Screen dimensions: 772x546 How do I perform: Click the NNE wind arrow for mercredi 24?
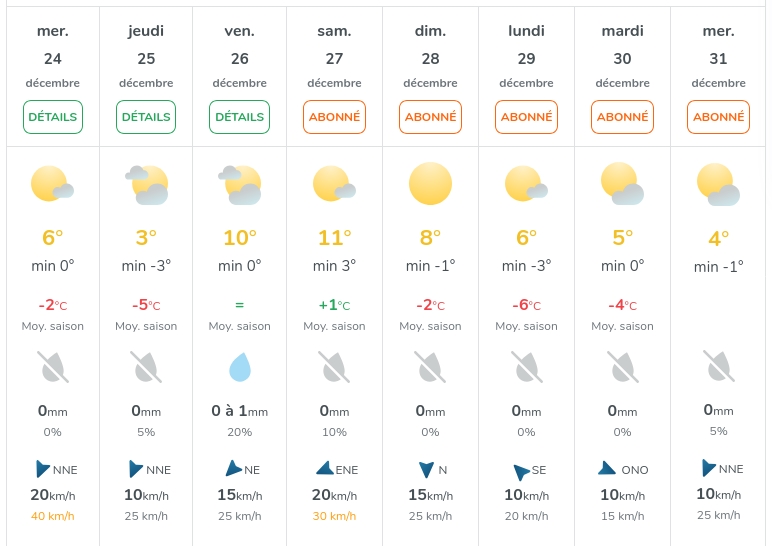[x=42, y=469]
